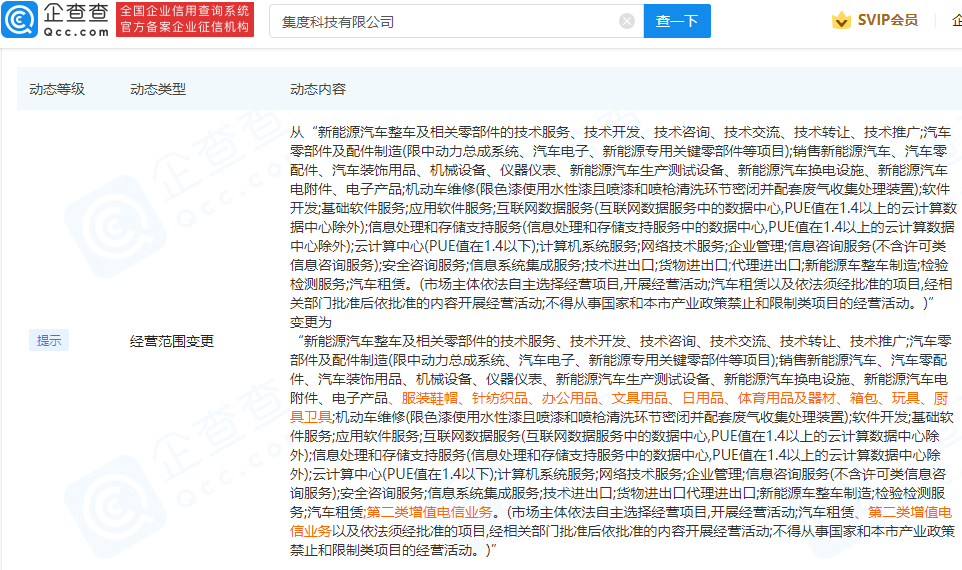Click highlighted 第二类增值电信业务 after 汽车租赁;
Viewport: 962px width, 570px height.
pyautogui.click(x=429, y=512)
